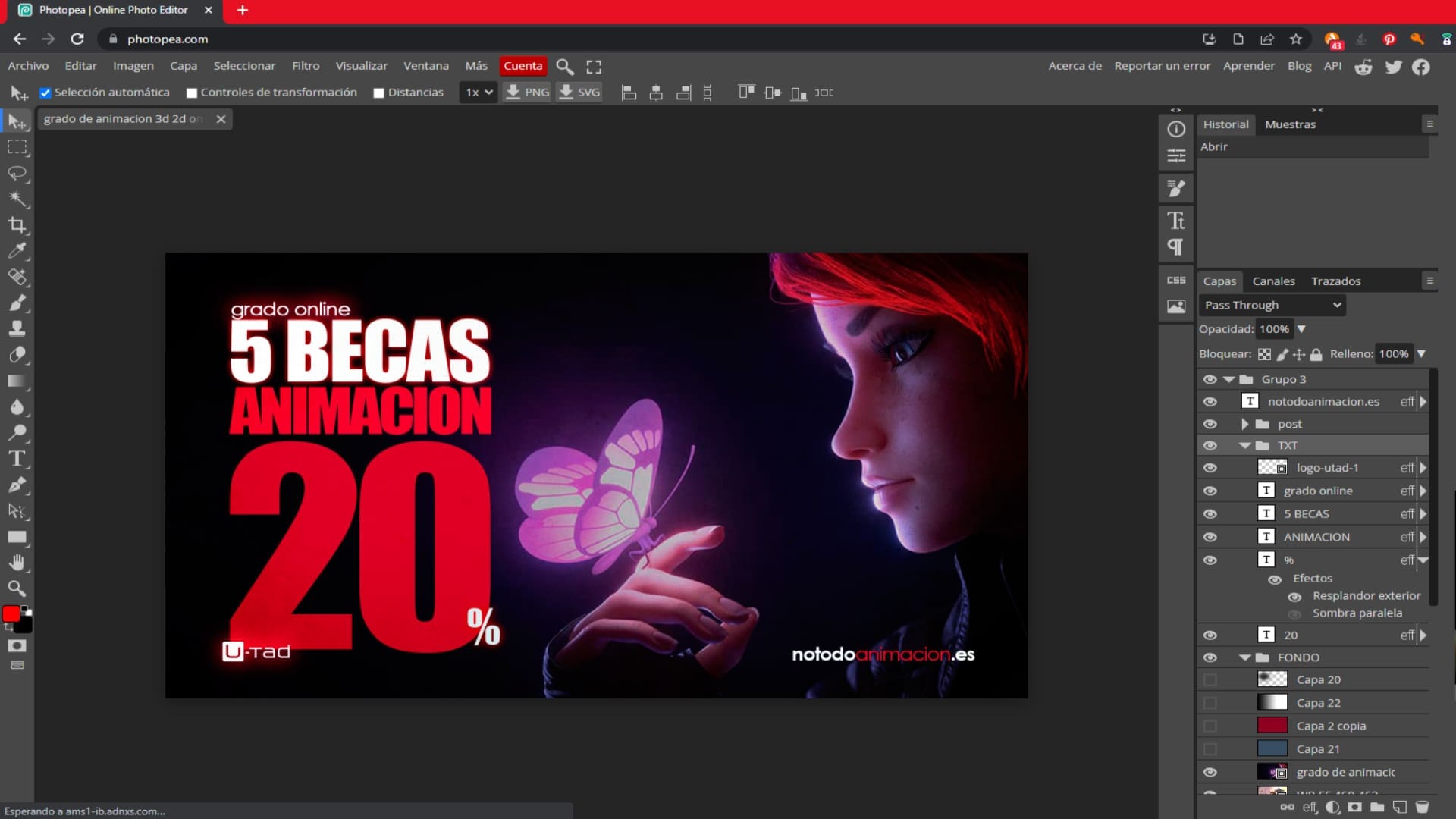Select the Rectangle shape tool
The image size is (1456, 819).
(x=17, y=537)
